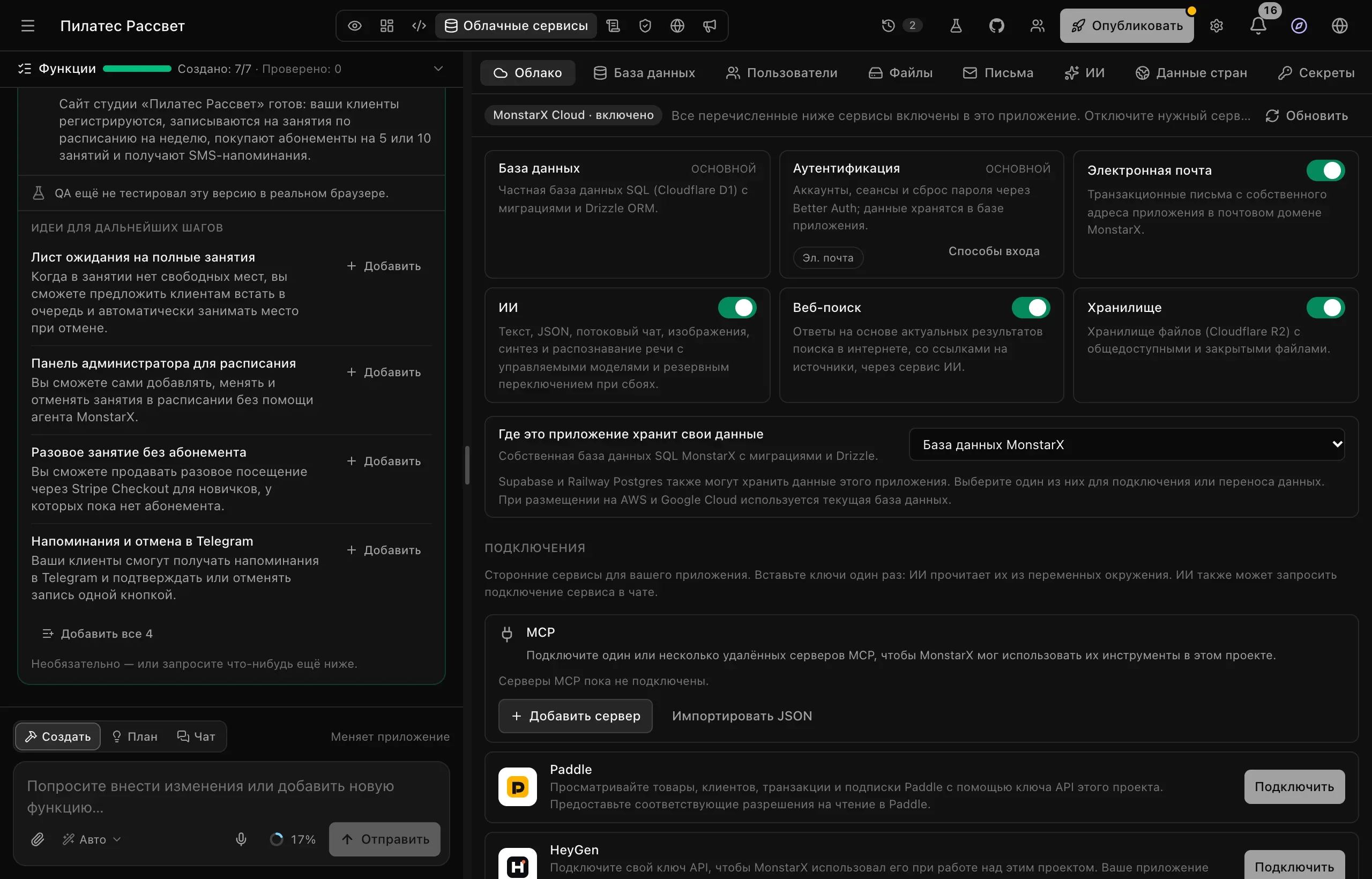Turn off the ИИ service toggle
This screenshot has width=1372, height=879.
[x=737, y=308]
